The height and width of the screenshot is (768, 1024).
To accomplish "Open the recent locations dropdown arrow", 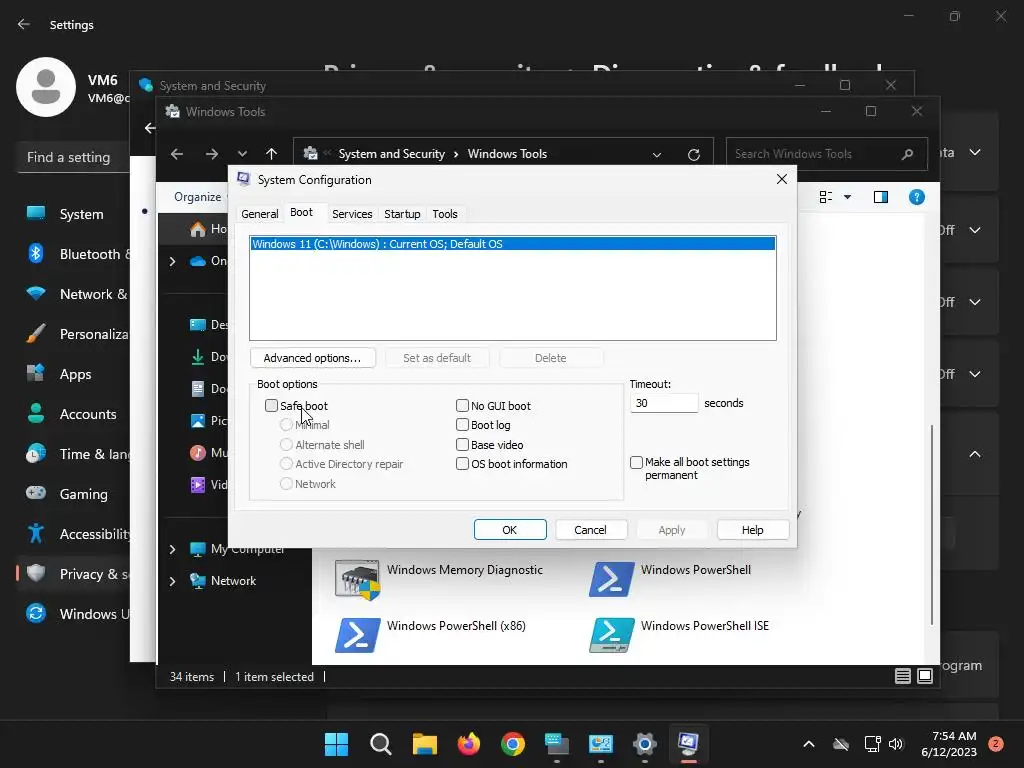I will click(242, 154).
